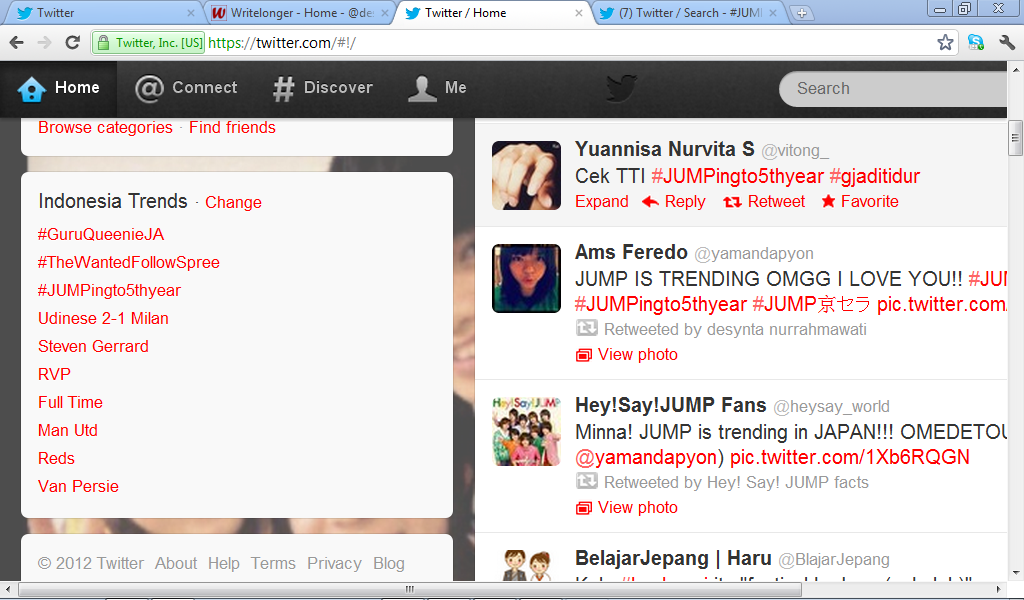Viewport: 1024px width, 600px height.
Task: Open Browse categories link
Action: 105,127
